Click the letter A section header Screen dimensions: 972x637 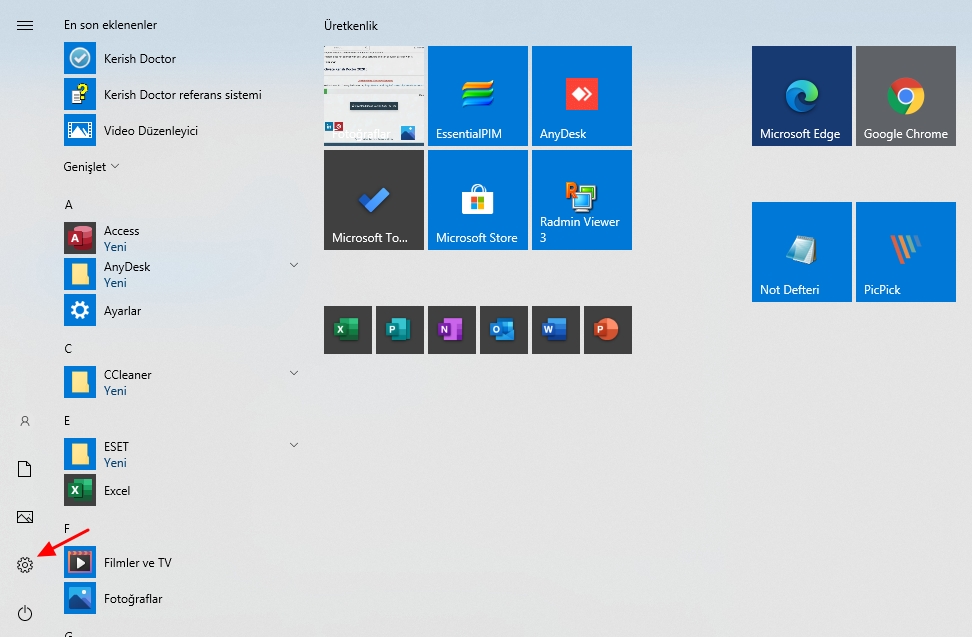point(69,204)
